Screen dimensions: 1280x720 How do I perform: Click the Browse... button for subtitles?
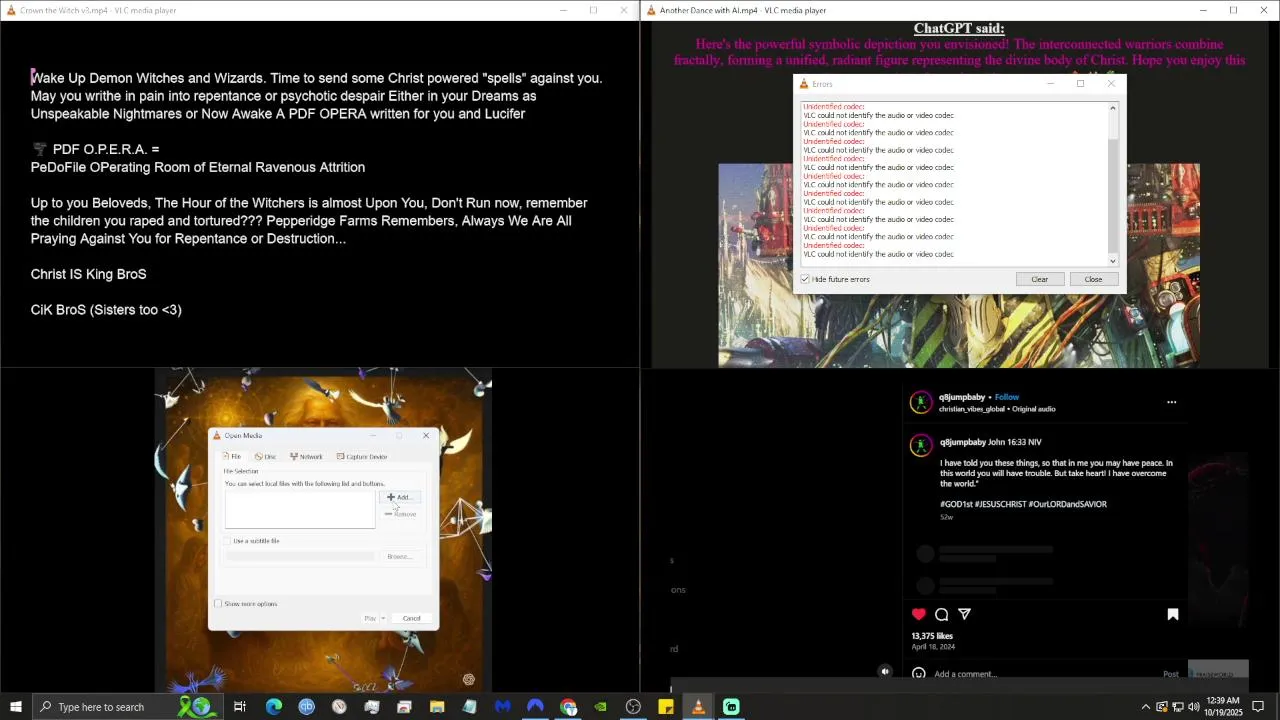click(398, 556)
